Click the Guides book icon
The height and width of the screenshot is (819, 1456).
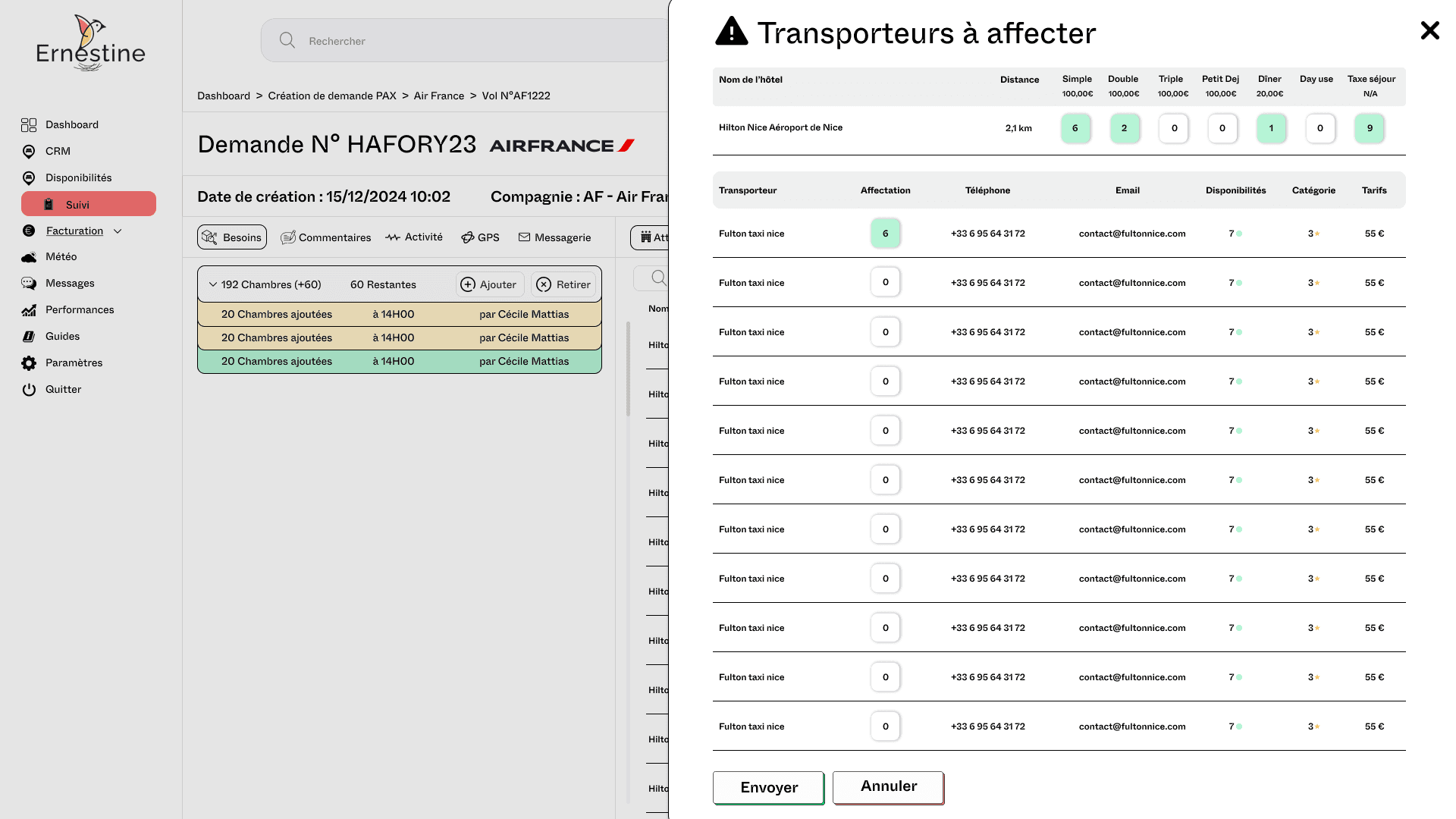(x=29, y=337)
